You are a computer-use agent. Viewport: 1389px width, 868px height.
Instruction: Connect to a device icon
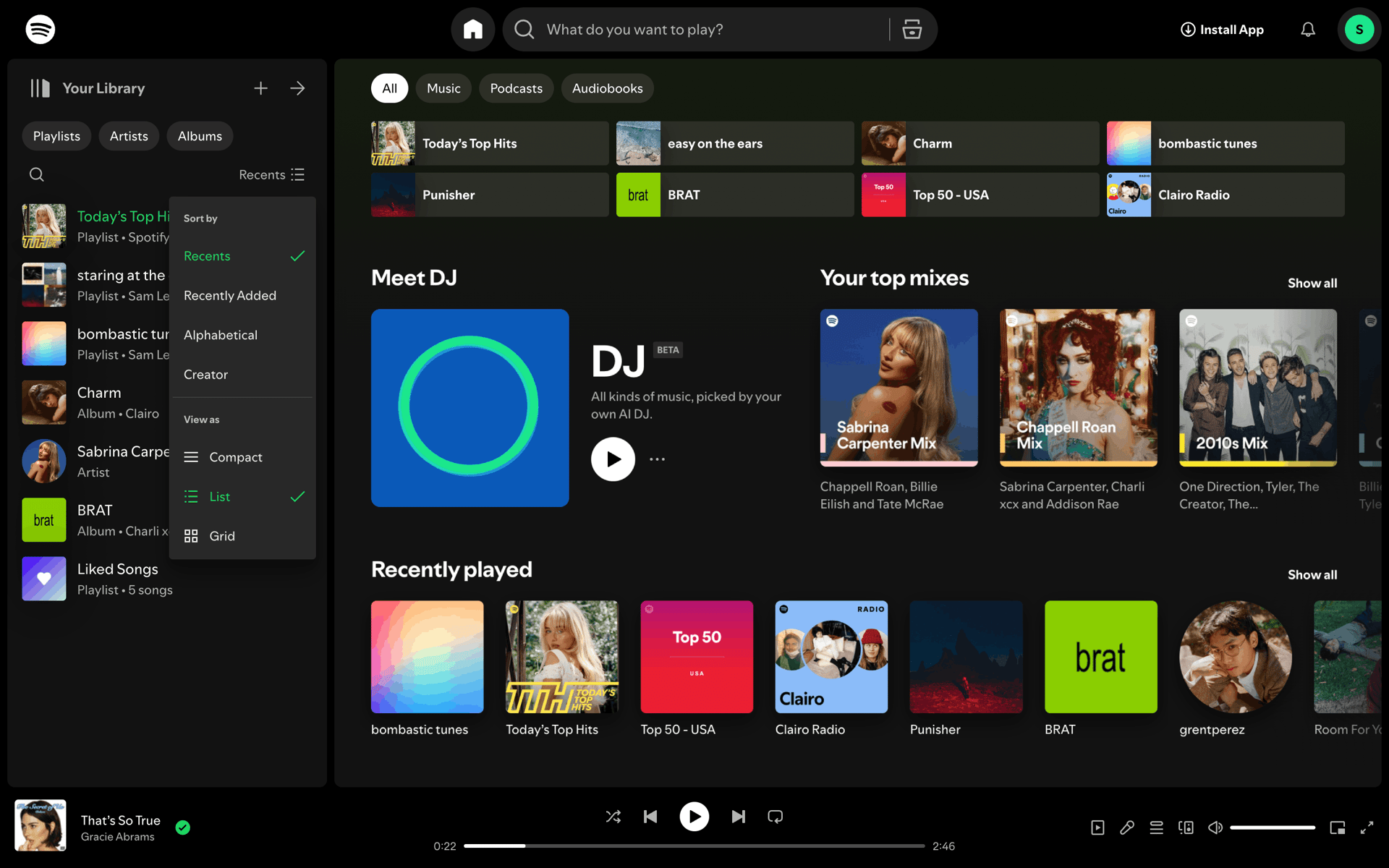tap(1186, 827)
